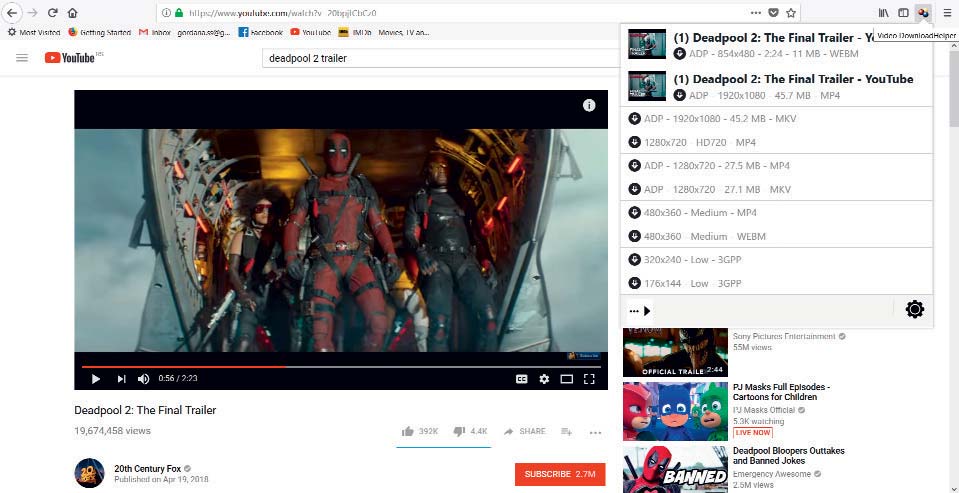The image size is (959, 493).
Task: Open the Library icon in toolbar
Action: click(x=884, y=13)
